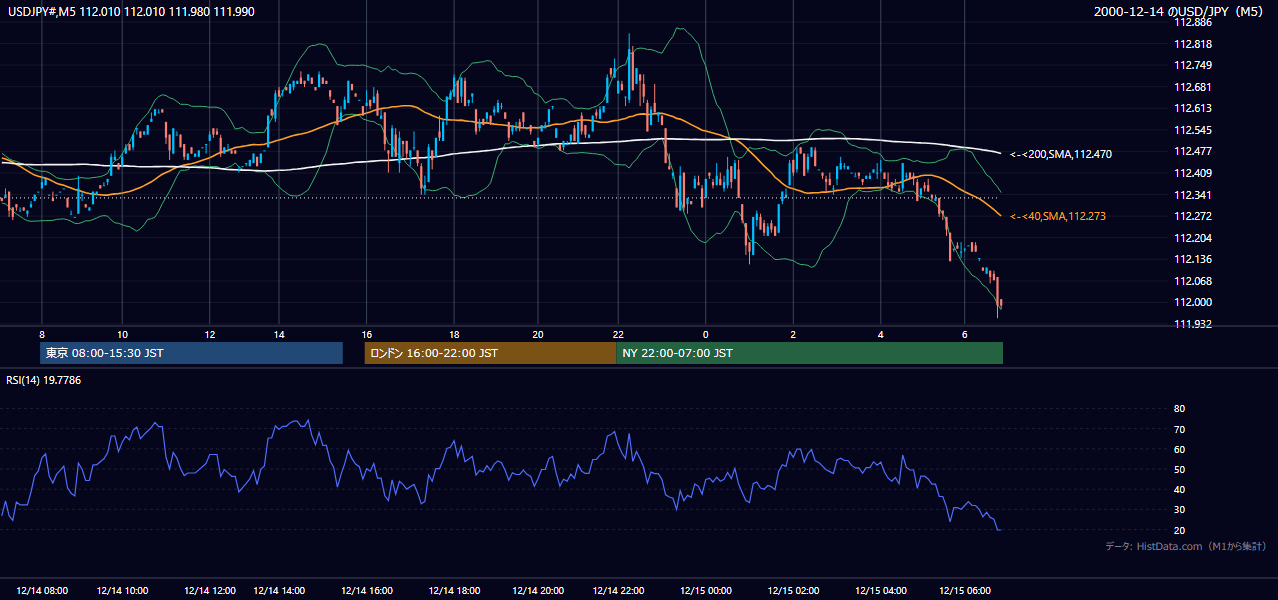Click price axis label 112.477

[1195, 151]
